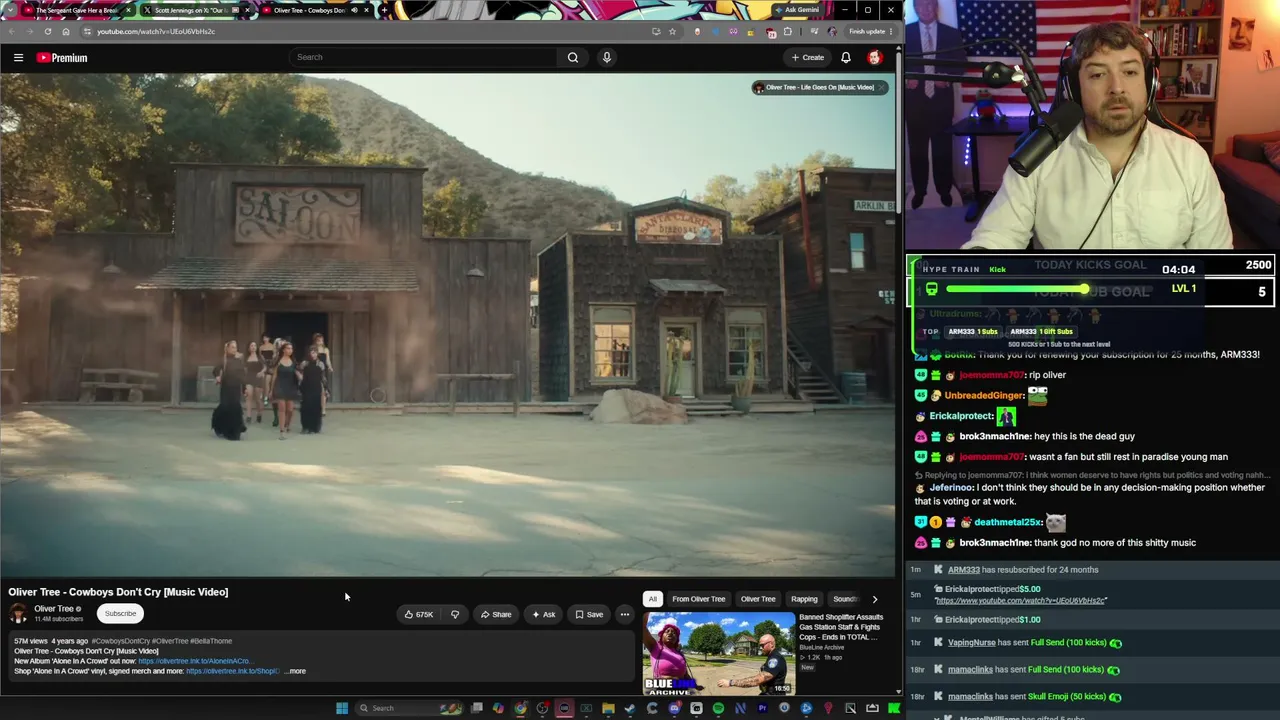Open ARM333 resubscribed user link
This screenshot has width=1280, height=720.
point(964,570)
